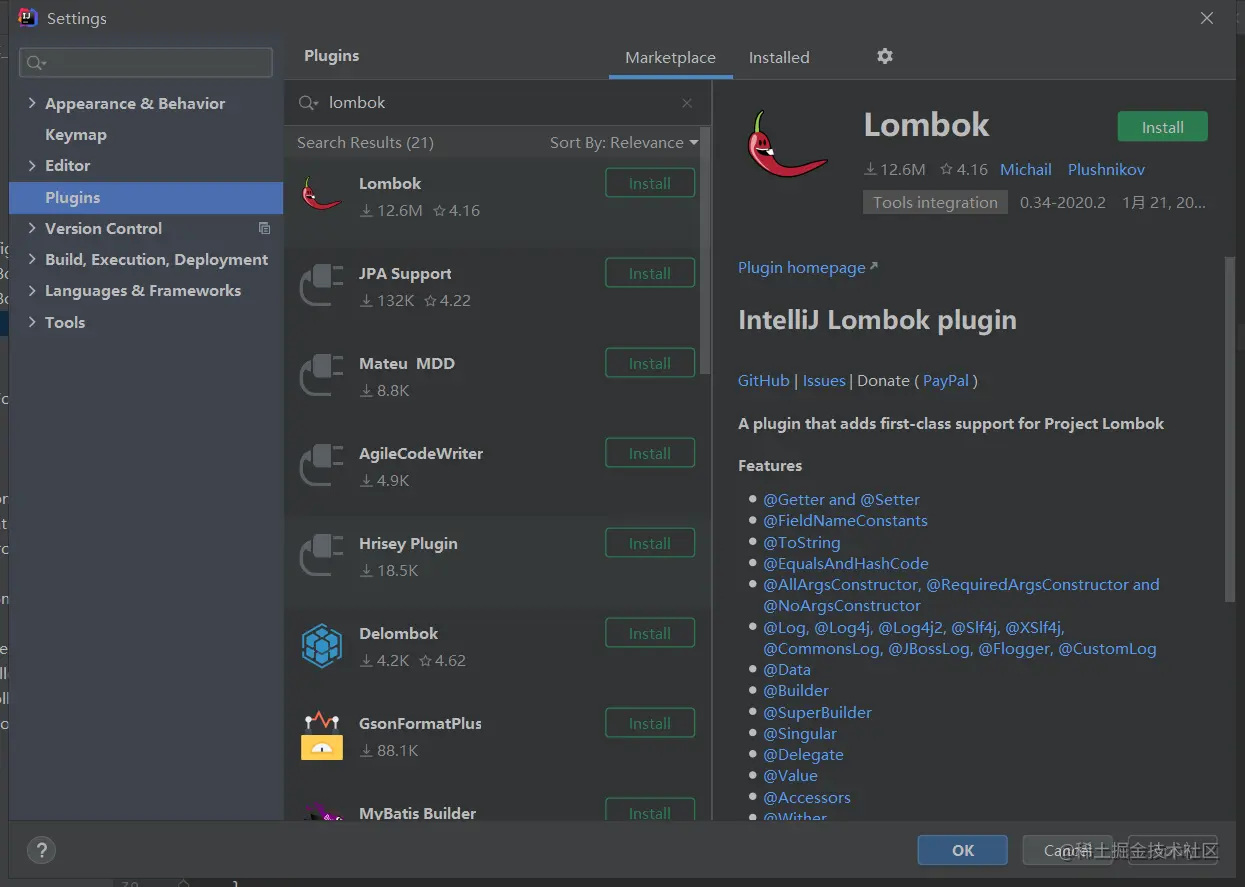This screenshot has height=887, width=1245.
Task: Open the @Accessors feature link
Action: point(807,798)
